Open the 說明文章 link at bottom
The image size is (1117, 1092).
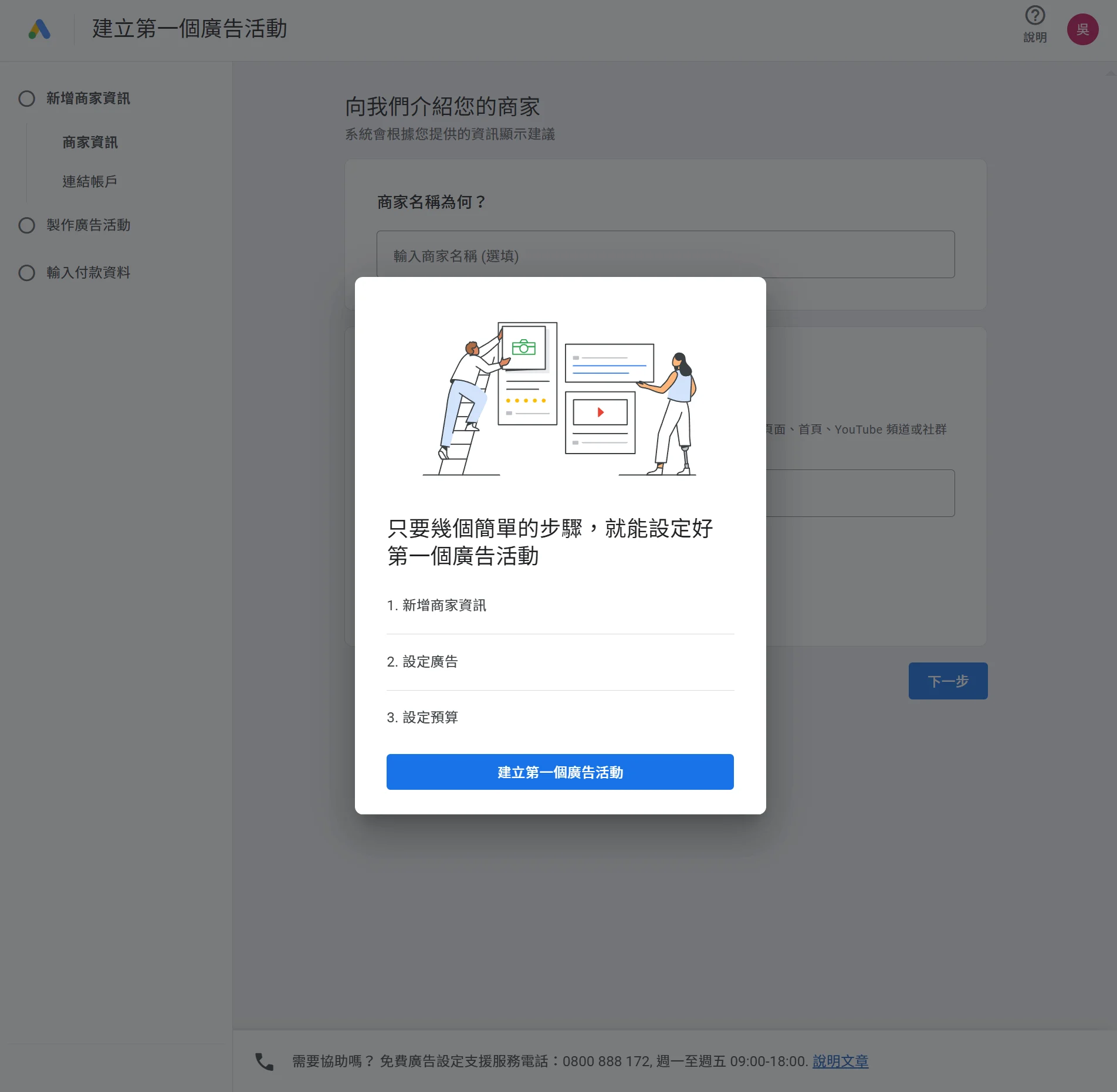tap(841, 1061)
